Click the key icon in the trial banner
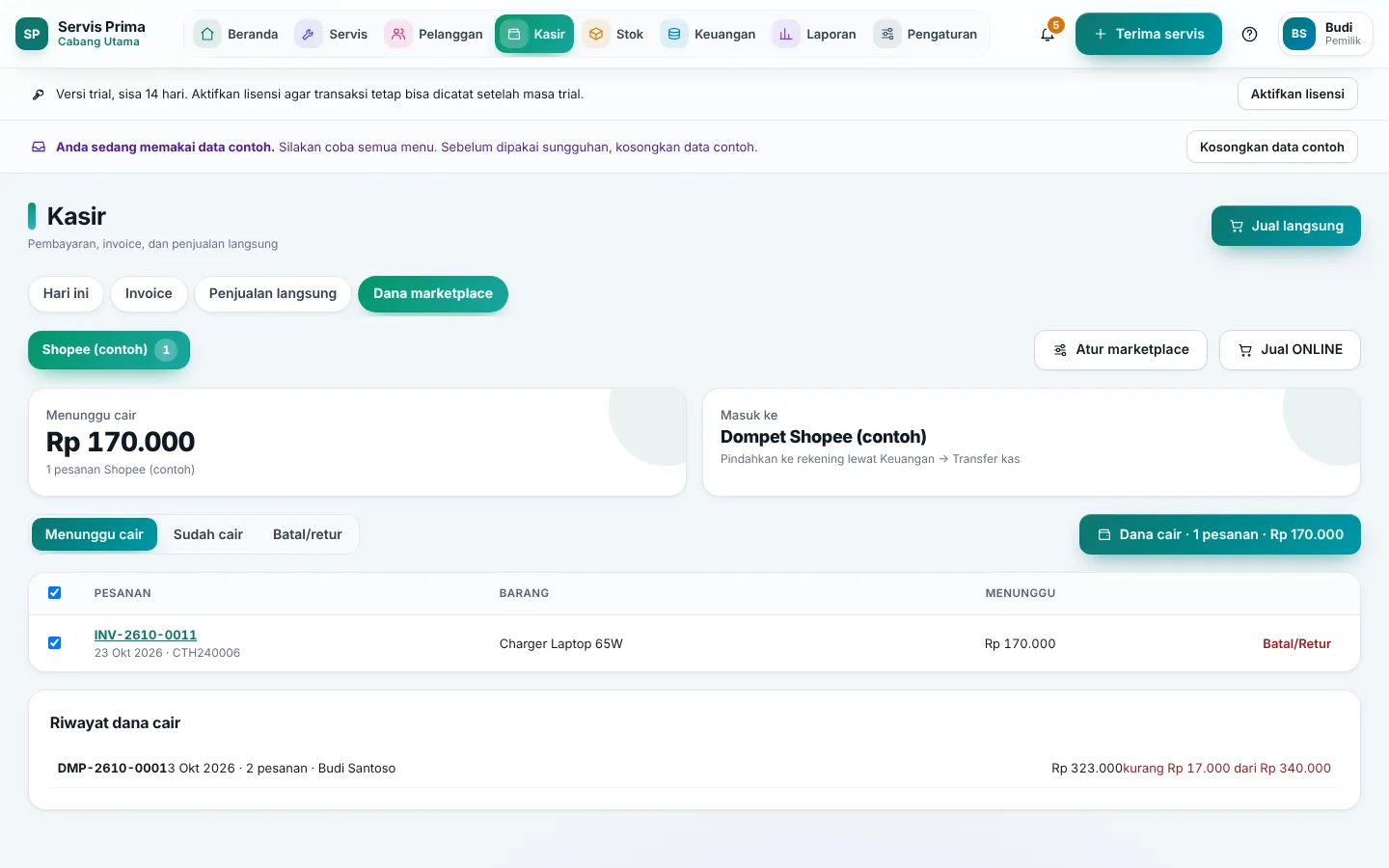The height and width of the screenshot is (868, 1389). pyautogui.click(x=39, y=95)
